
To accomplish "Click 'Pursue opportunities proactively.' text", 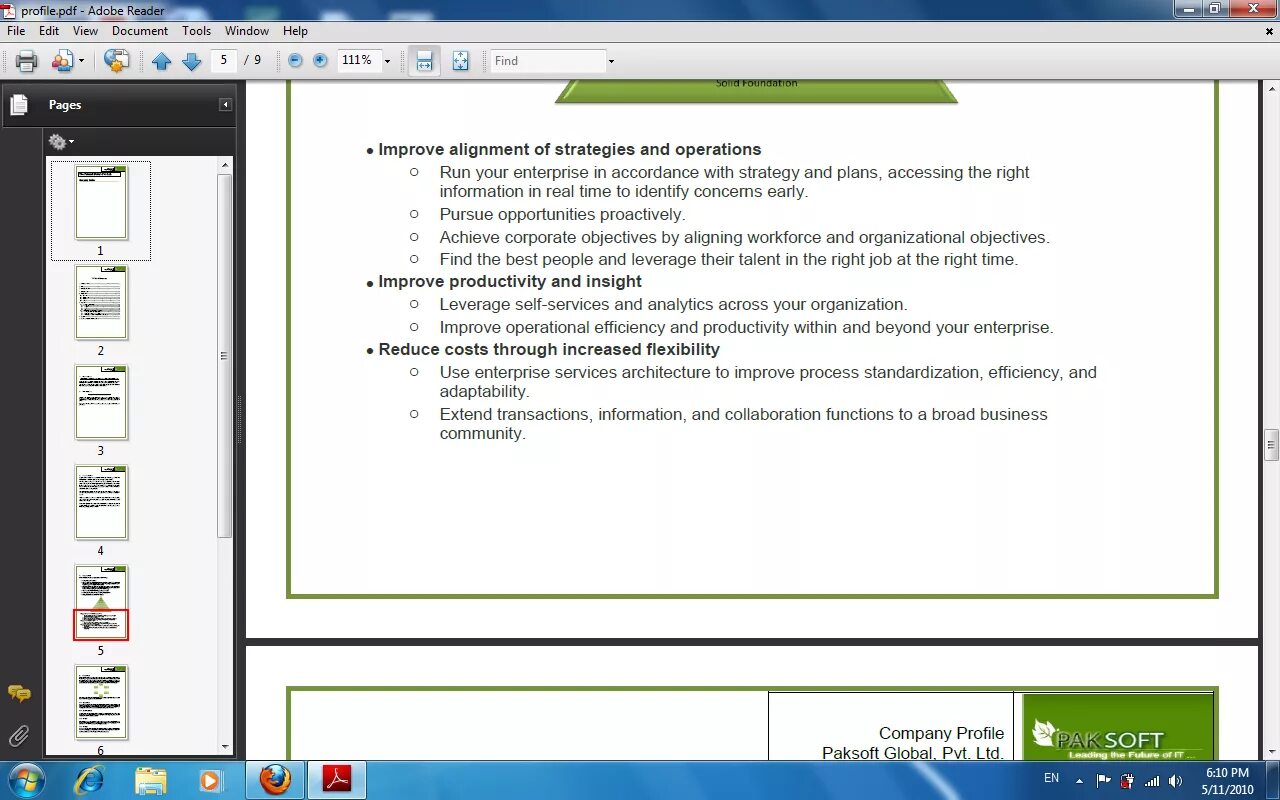I will point(562,214).
